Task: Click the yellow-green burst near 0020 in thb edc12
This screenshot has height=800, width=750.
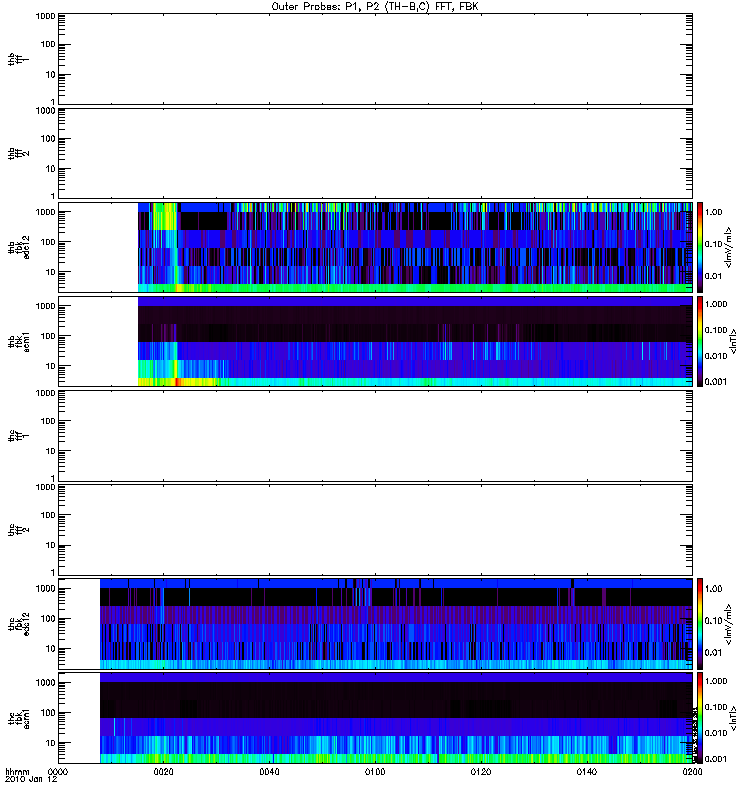Action: click(164, 217)
